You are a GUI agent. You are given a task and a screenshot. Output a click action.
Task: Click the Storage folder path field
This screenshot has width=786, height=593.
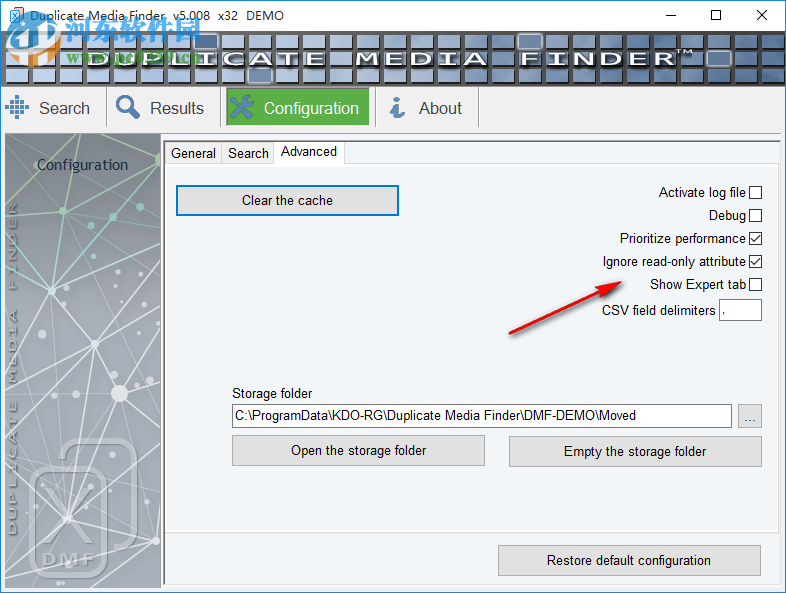[482, 416]
